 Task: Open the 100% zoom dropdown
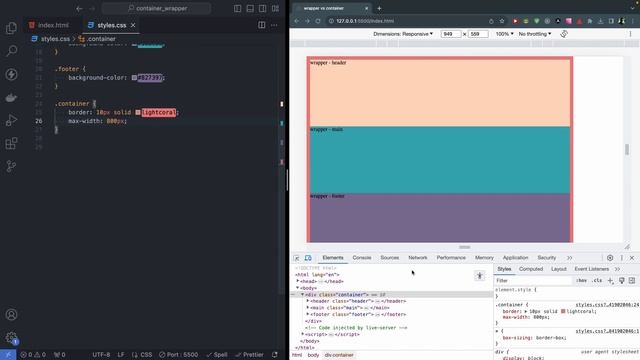click(504, 34)
